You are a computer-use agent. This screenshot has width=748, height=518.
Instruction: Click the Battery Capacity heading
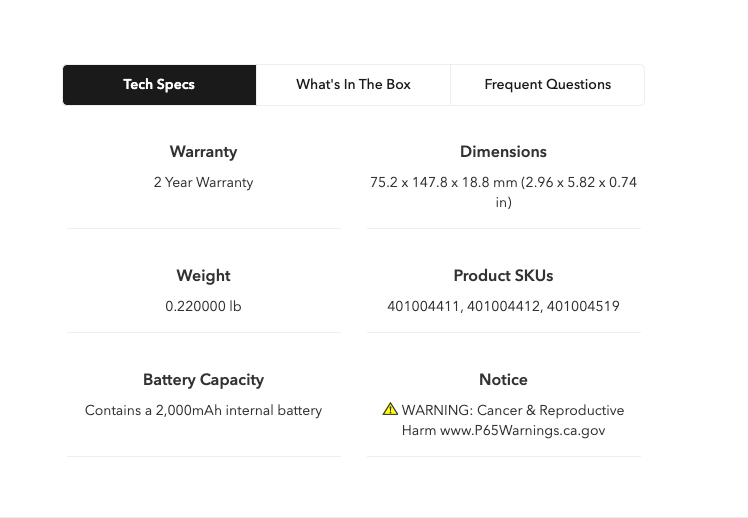203,380
